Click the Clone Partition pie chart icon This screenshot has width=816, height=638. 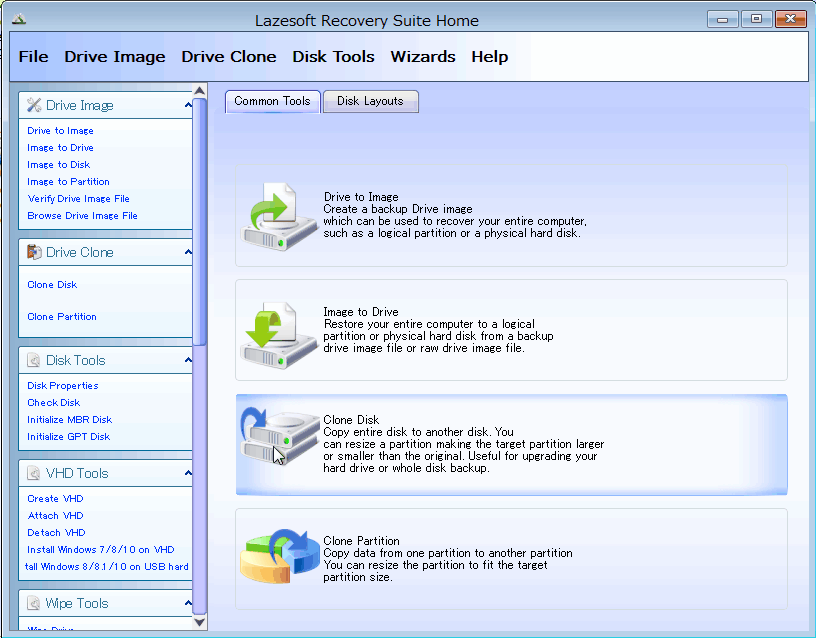click(280, 556)
